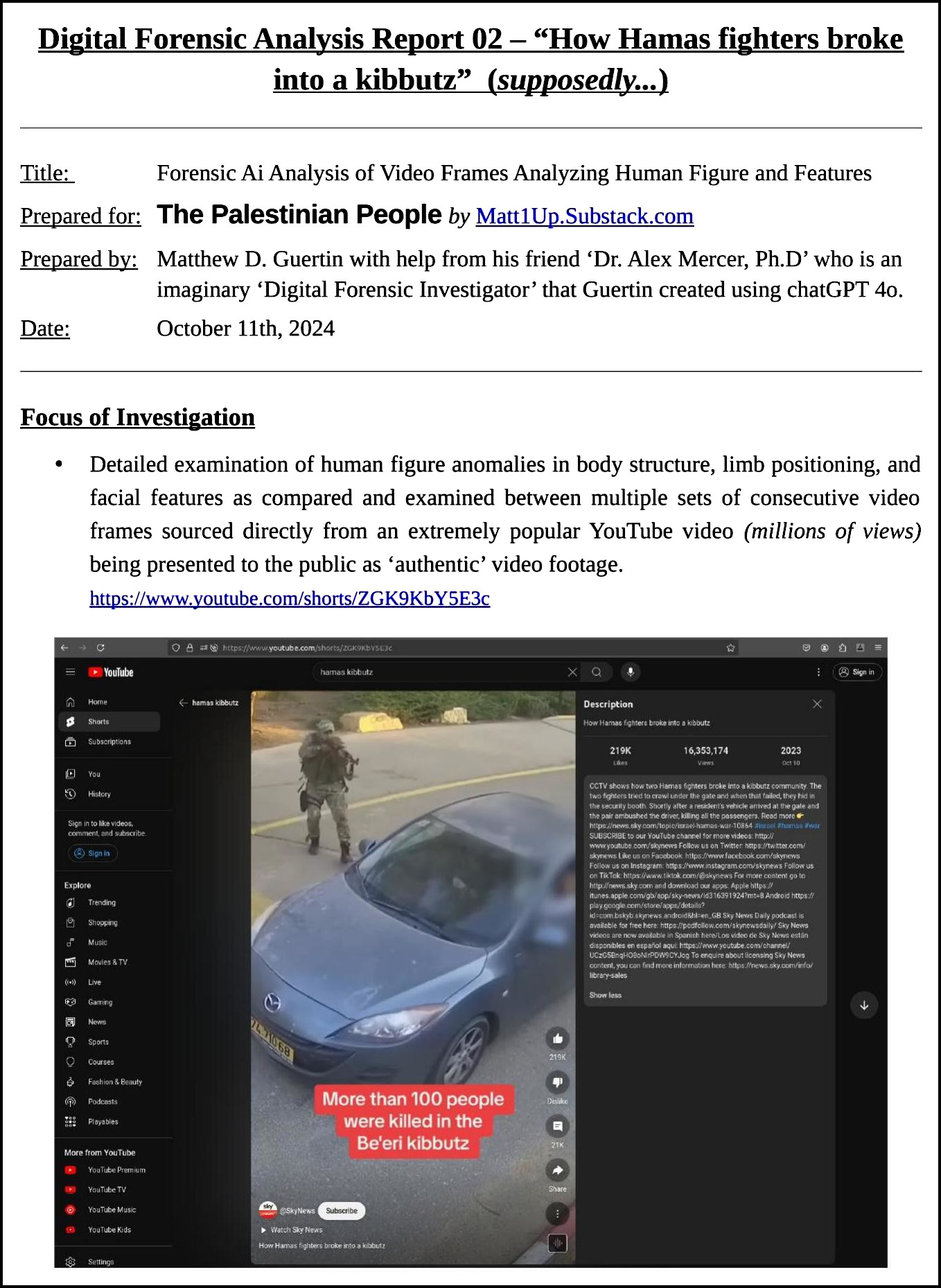This screenshot has width=941, height=1288.
Task: Select You in the sidebar
Action: pyautogui.click(x=109, y=774)
